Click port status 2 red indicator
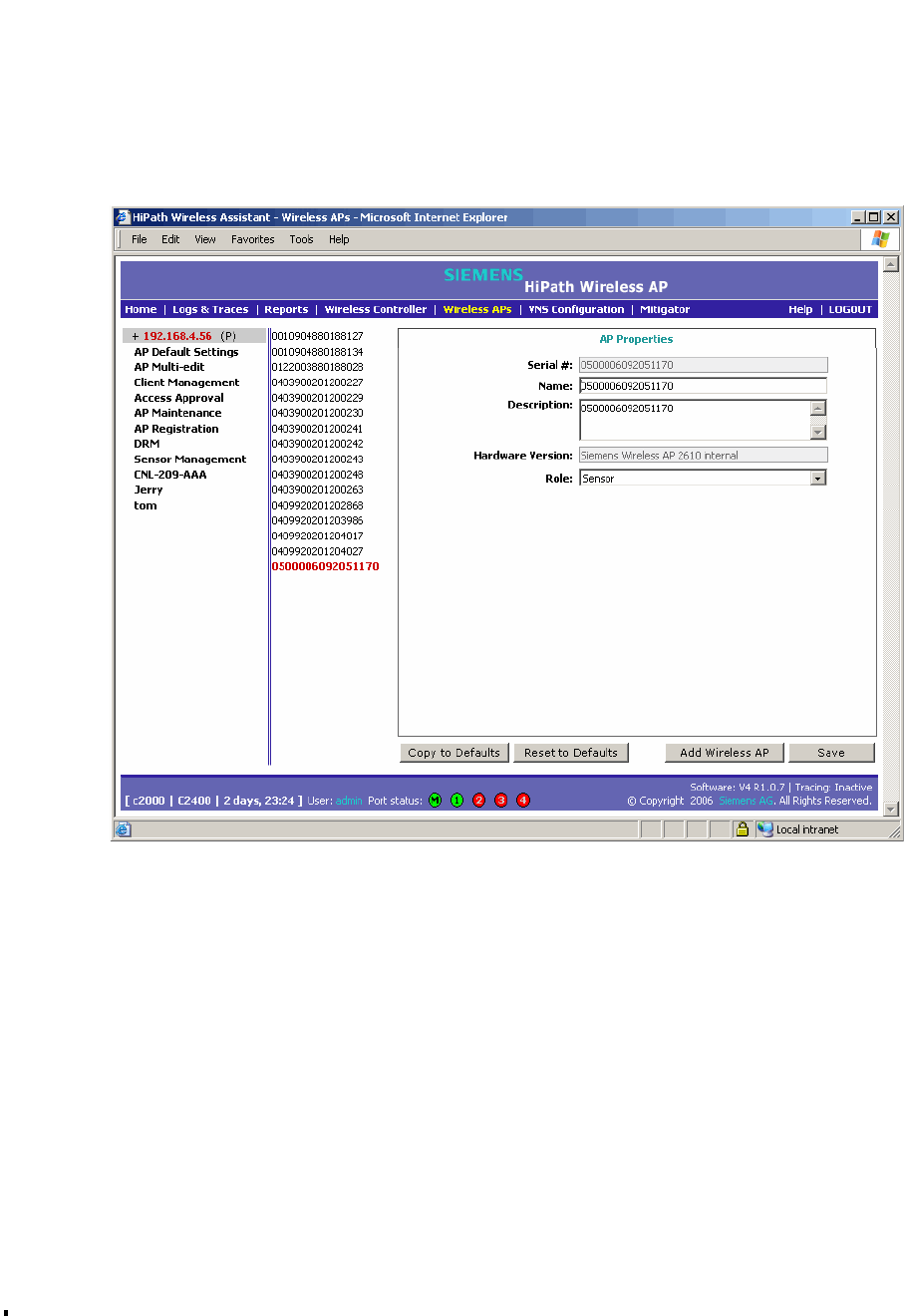 coord(479,800)
